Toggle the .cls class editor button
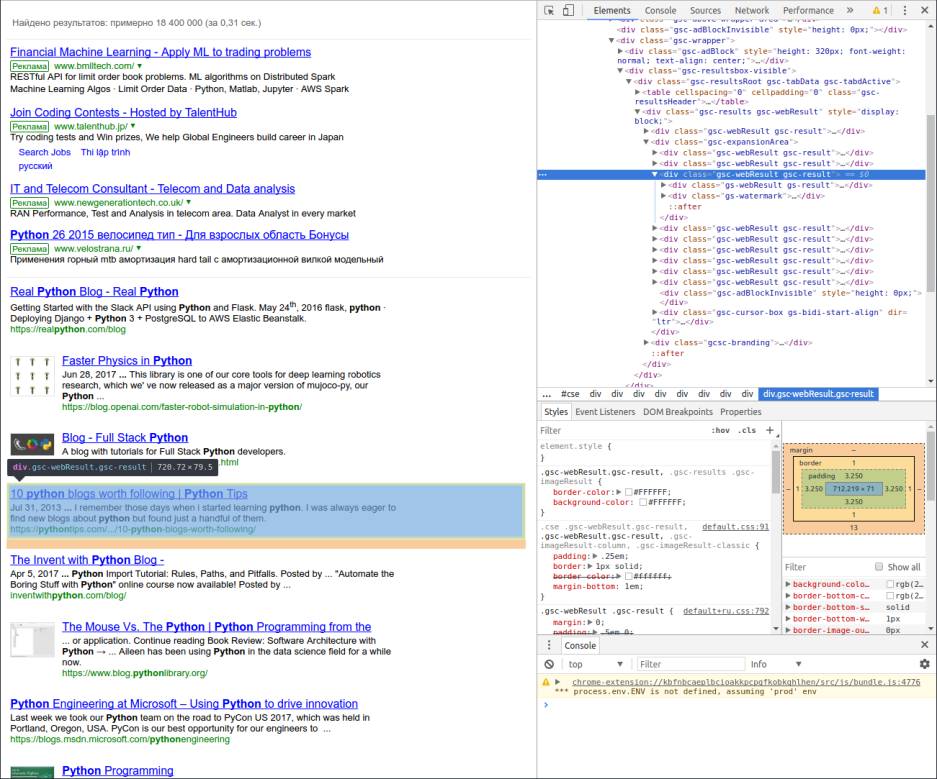 point(746,430)
